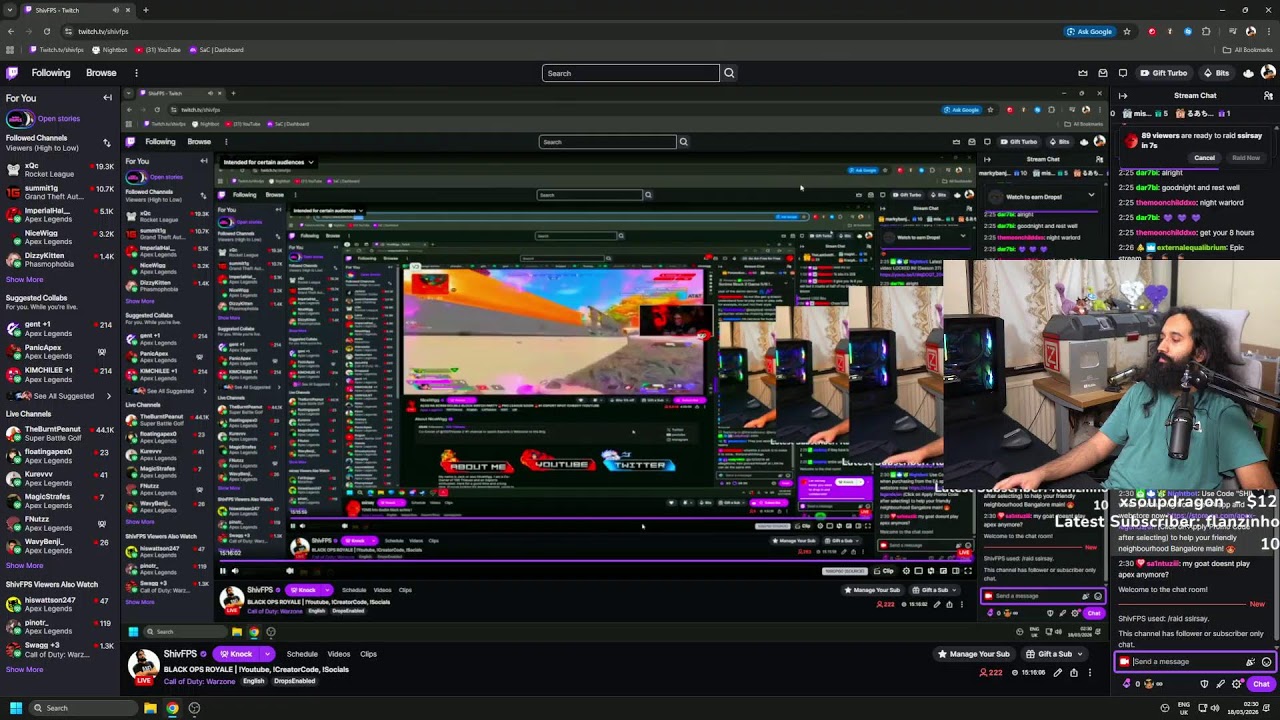Open the Browse tab
The image size is (1280, 720).
[101, 73]
